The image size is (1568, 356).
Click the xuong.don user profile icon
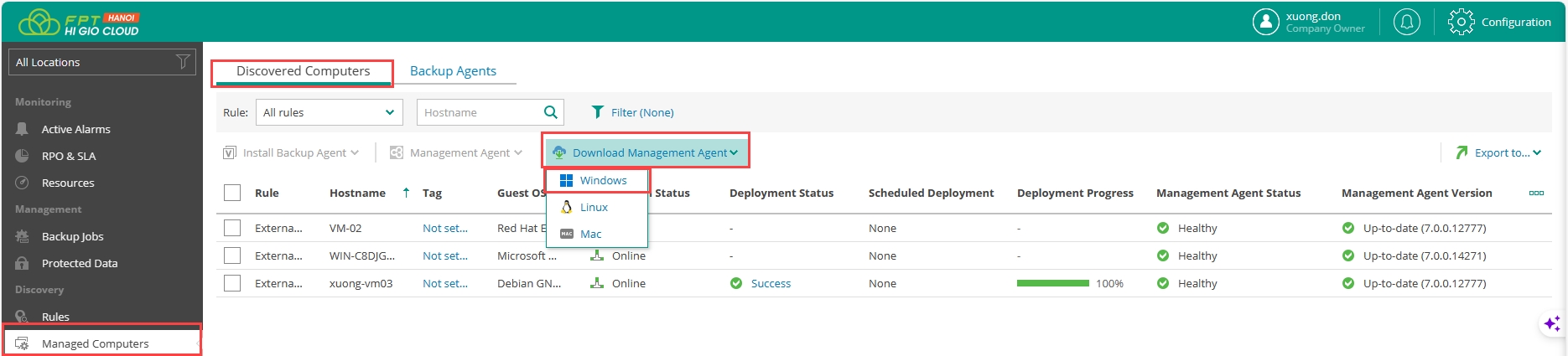[1265, 22]
